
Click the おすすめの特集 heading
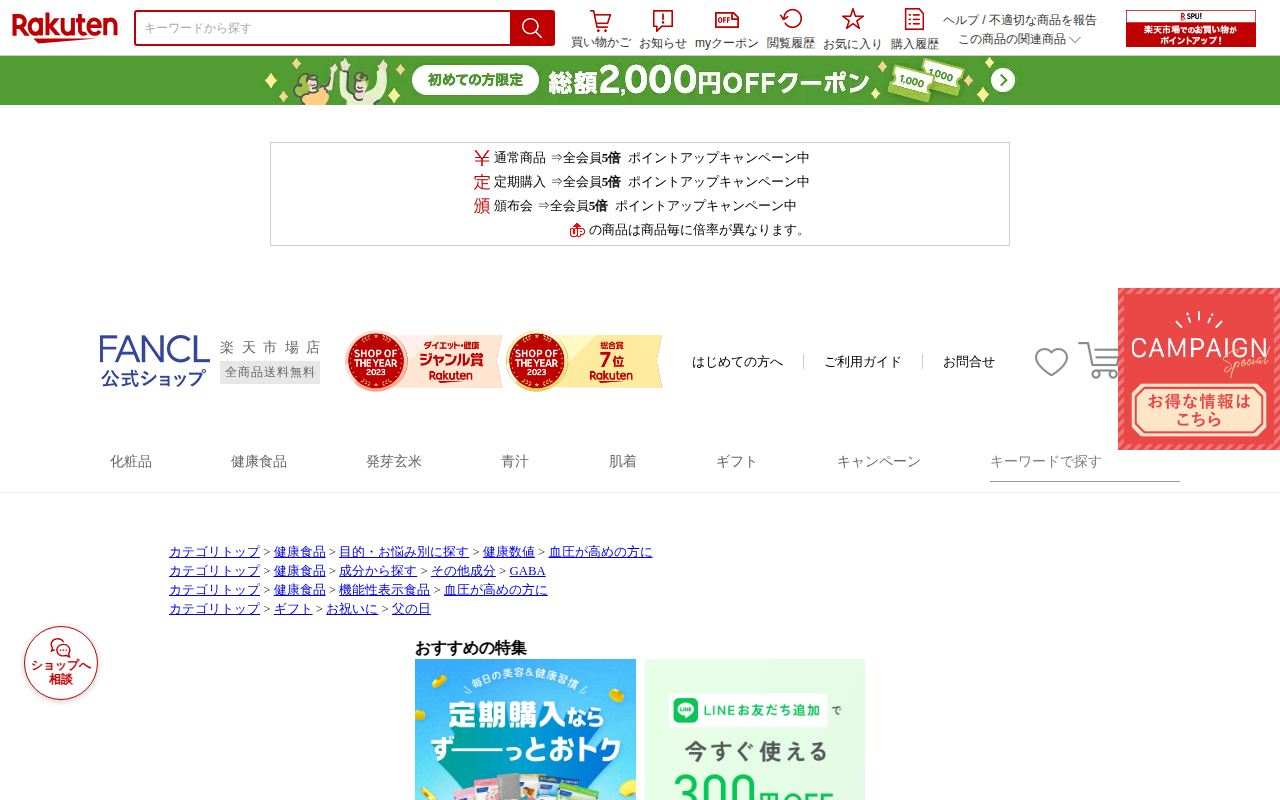coord(471,648)
